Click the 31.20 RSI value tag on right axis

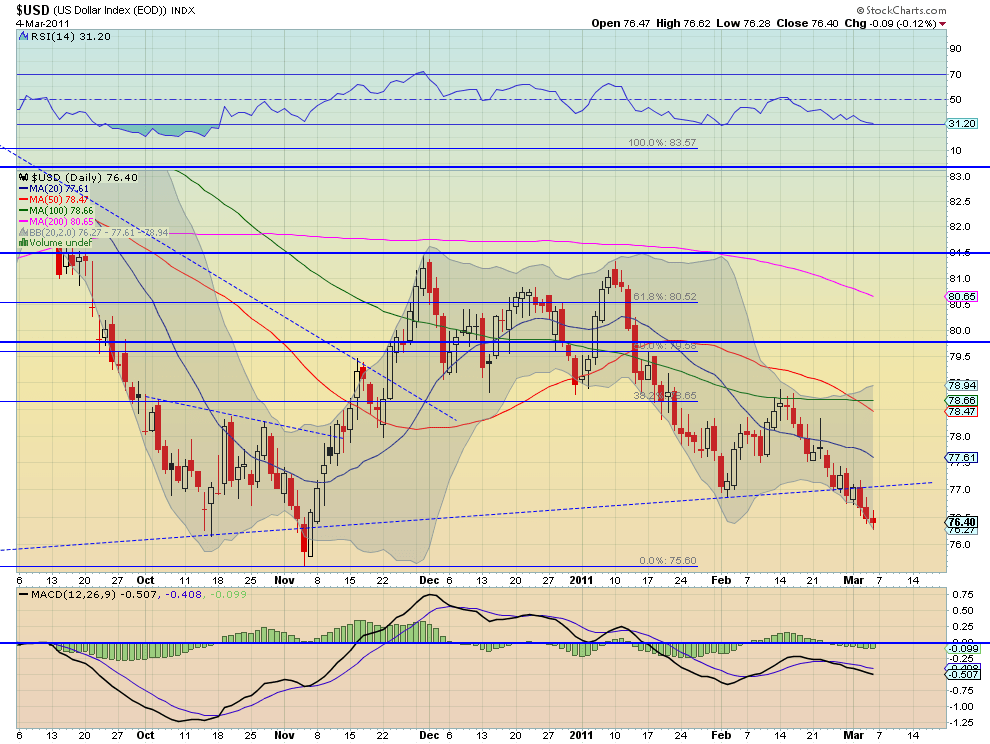(962, 124)
